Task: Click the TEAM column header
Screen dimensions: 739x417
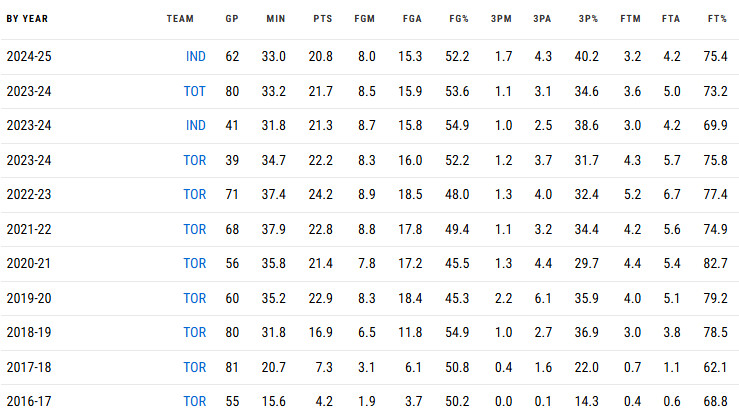Action: pyautogui.click(x=180, y=19)
